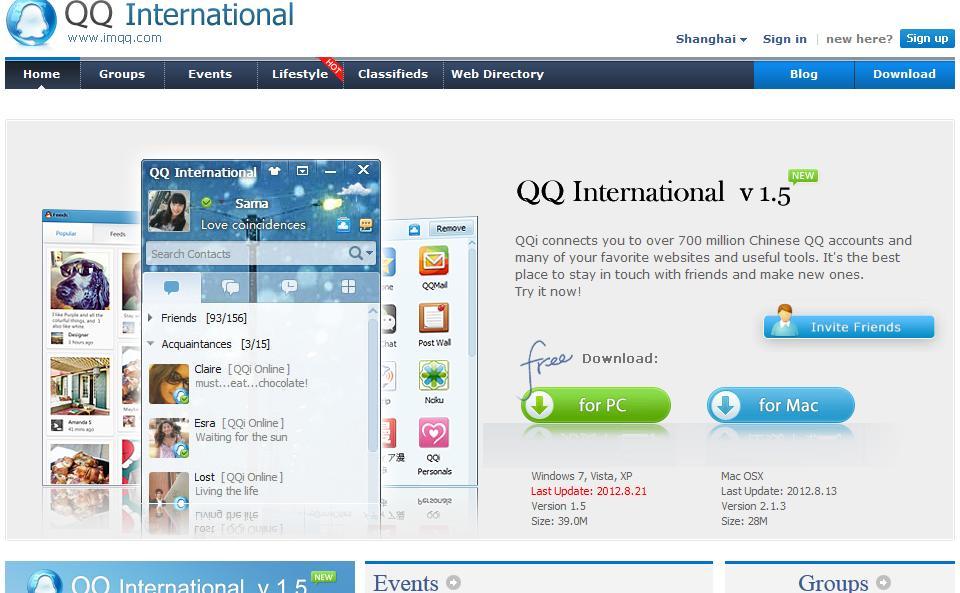Click Esra's avatar in contact list
The height and width of the screenshot is (593, 960).
(169, 438)
